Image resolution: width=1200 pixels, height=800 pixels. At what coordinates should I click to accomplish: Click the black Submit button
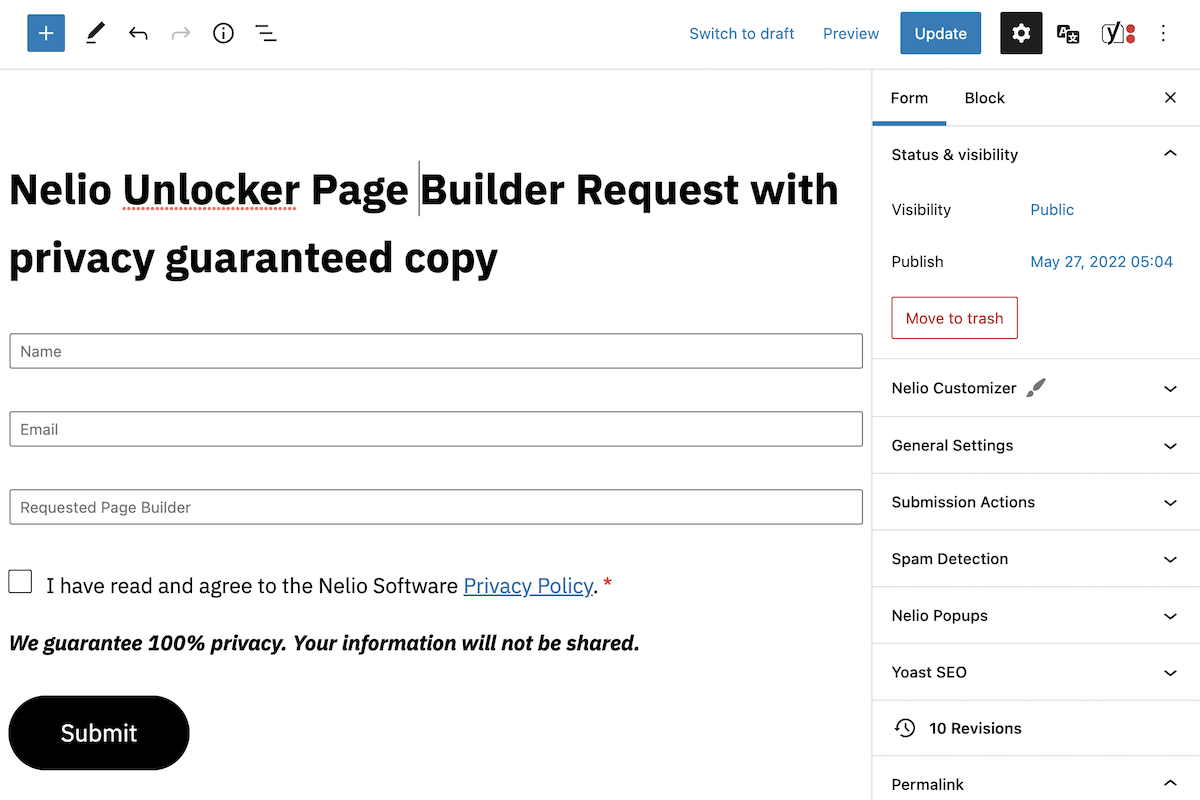click(x=99, y=733)
